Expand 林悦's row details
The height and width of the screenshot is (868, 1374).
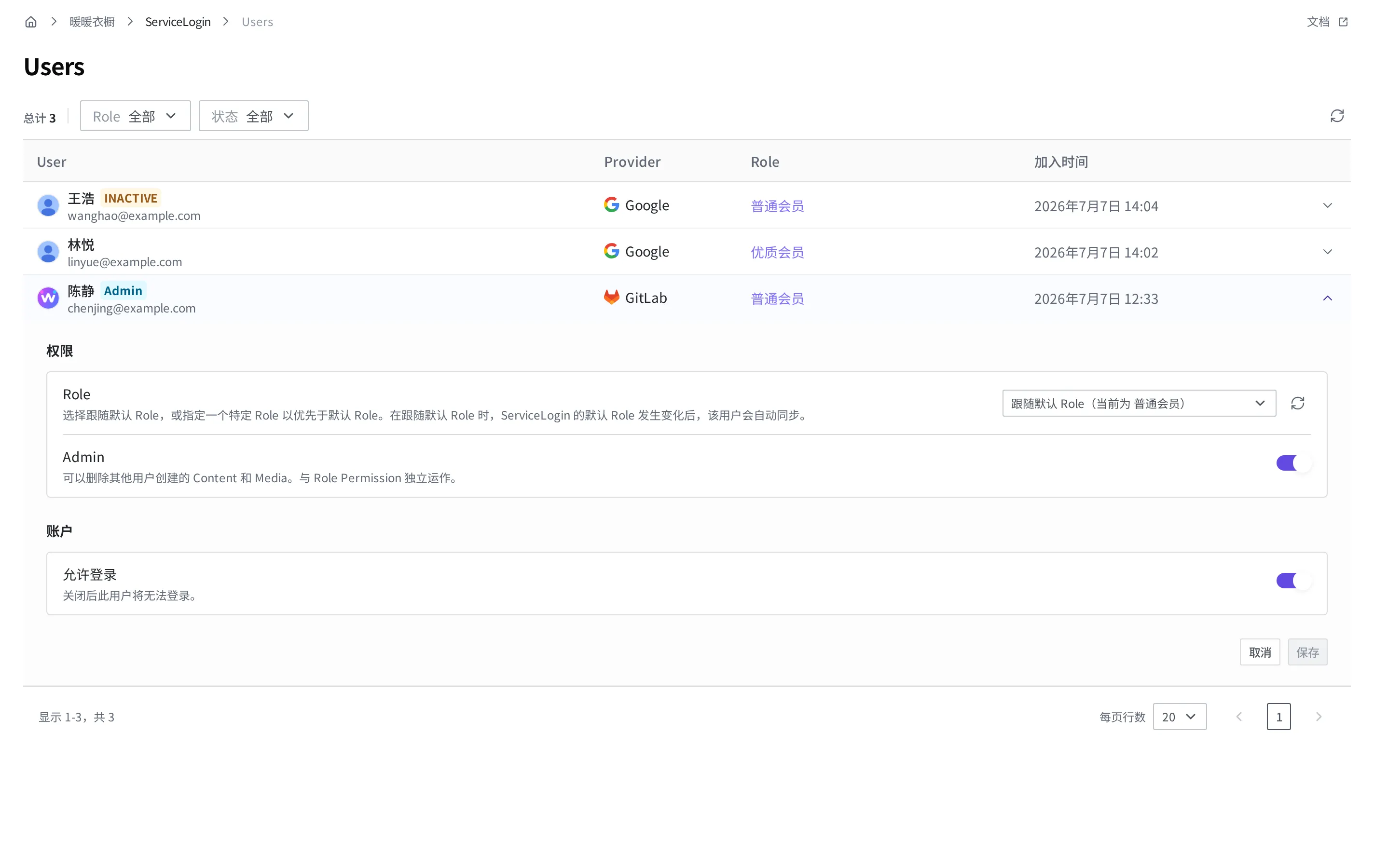click(1327, 252)
